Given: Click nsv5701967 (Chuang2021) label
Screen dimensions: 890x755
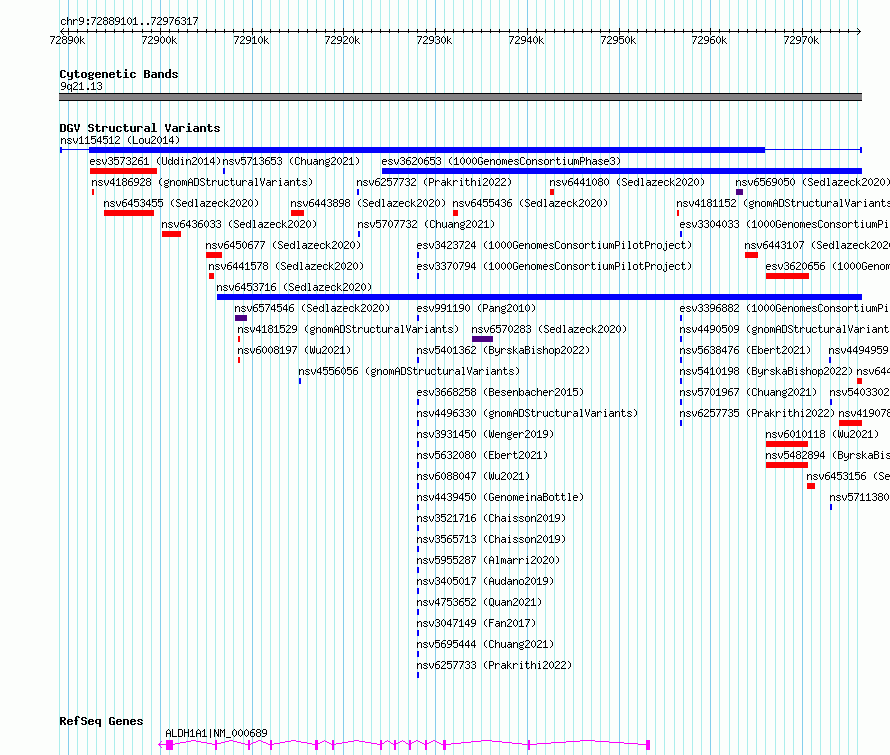Looking at the screenshot, I should click(x=748, y=392).
